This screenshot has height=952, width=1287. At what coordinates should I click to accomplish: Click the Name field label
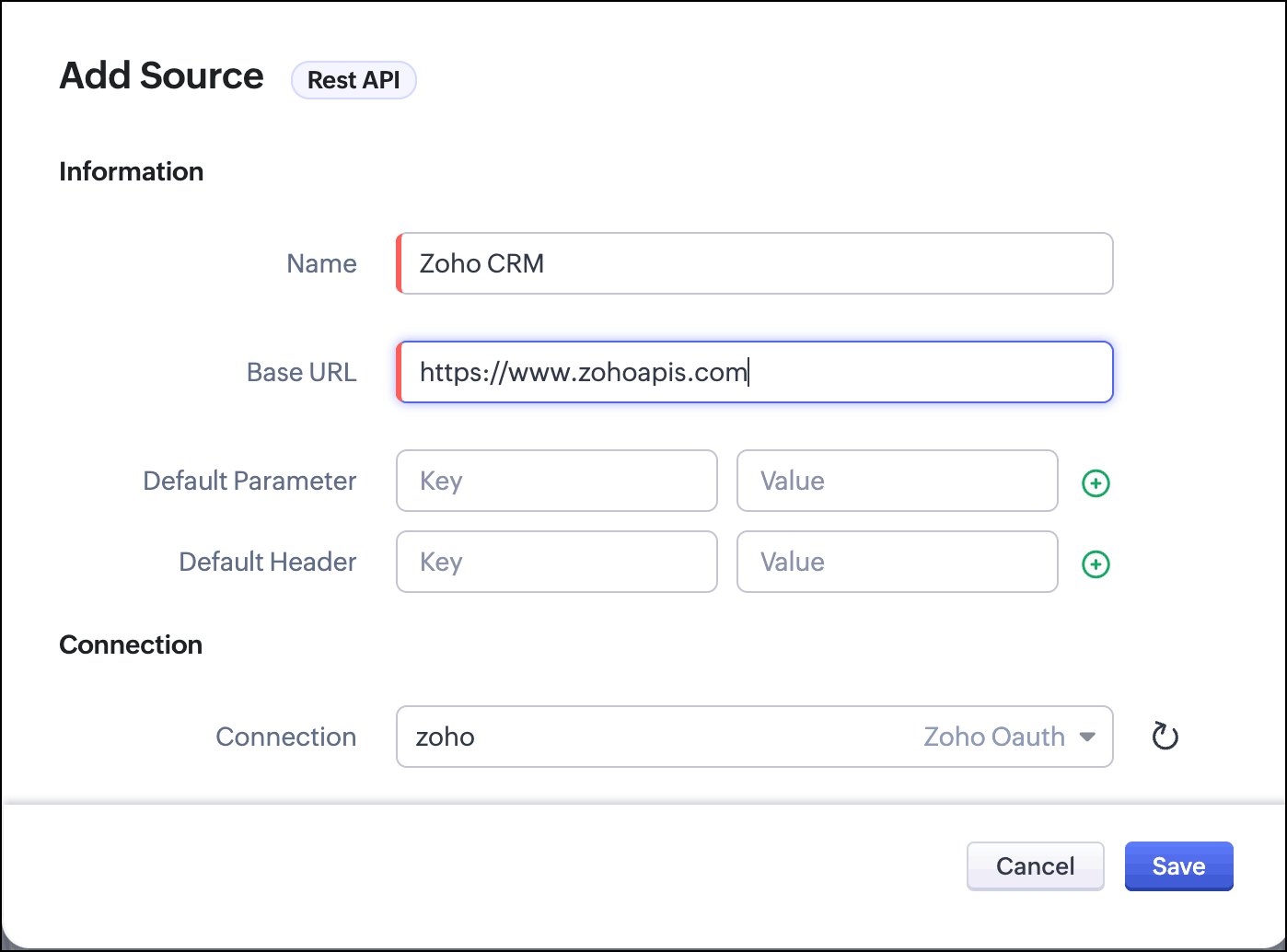[x=321, y=263]
